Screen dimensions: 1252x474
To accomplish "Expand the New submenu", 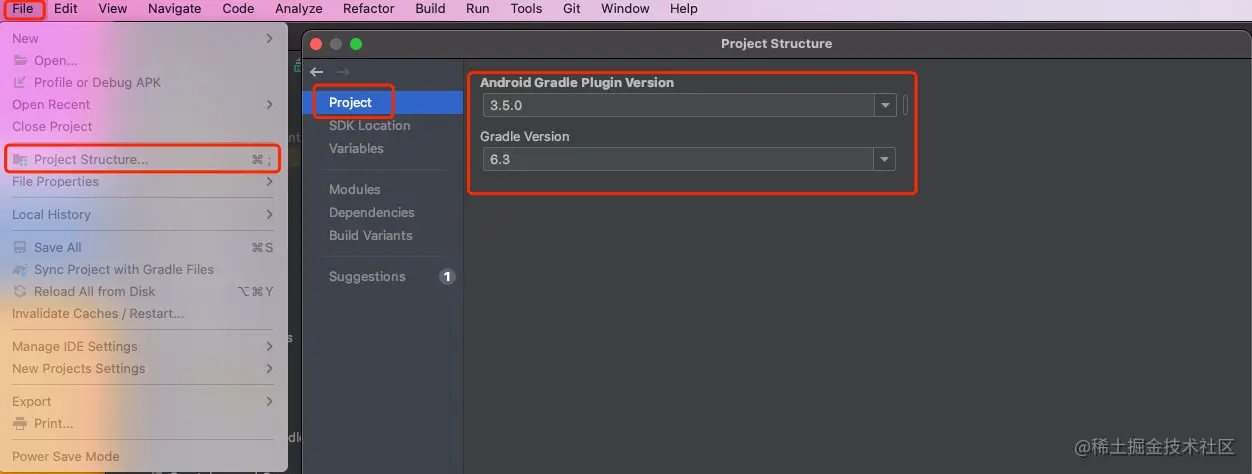I will (269, 39).
